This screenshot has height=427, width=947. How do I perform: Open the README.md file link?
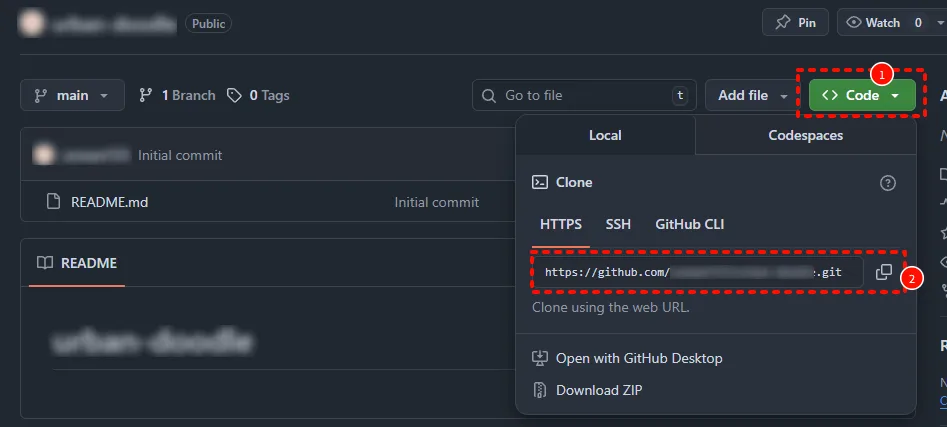tap(110, 202)
